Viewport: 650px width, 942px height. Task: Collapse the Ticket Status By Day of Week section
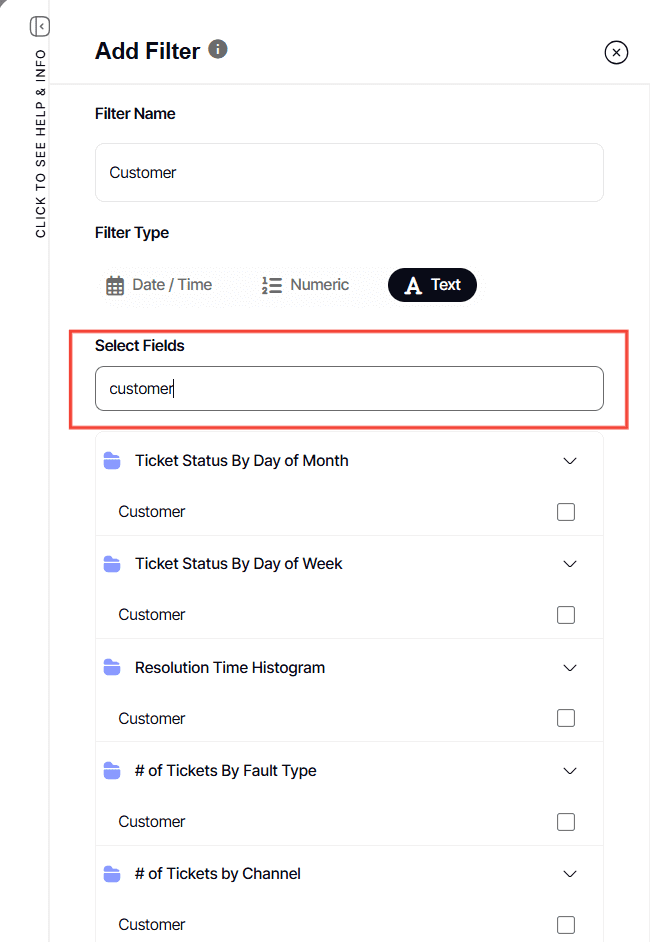coord(570,563)
